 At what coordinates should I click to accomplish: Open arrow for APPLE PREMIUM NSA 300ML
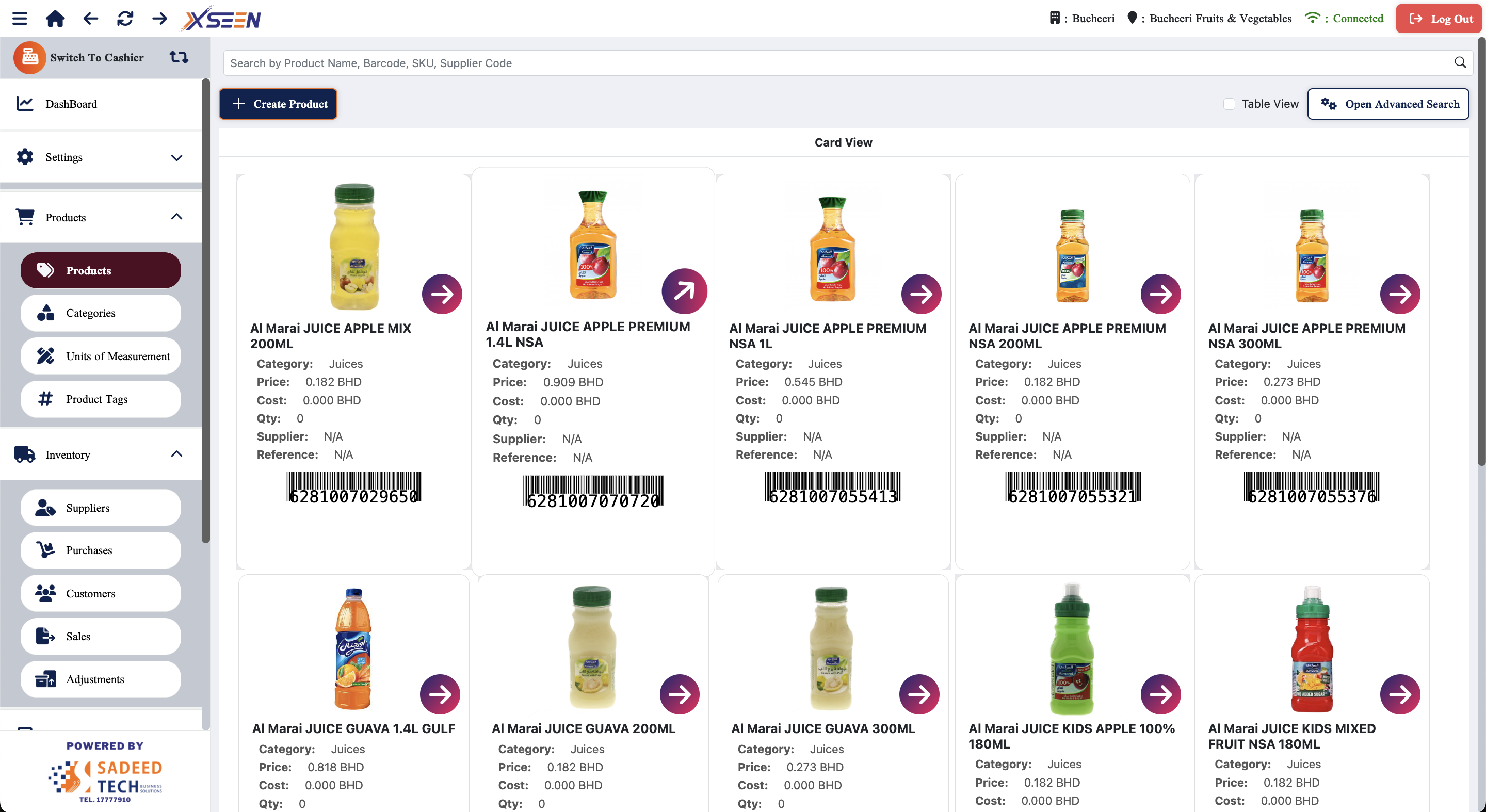click(x=1400, y=294)
